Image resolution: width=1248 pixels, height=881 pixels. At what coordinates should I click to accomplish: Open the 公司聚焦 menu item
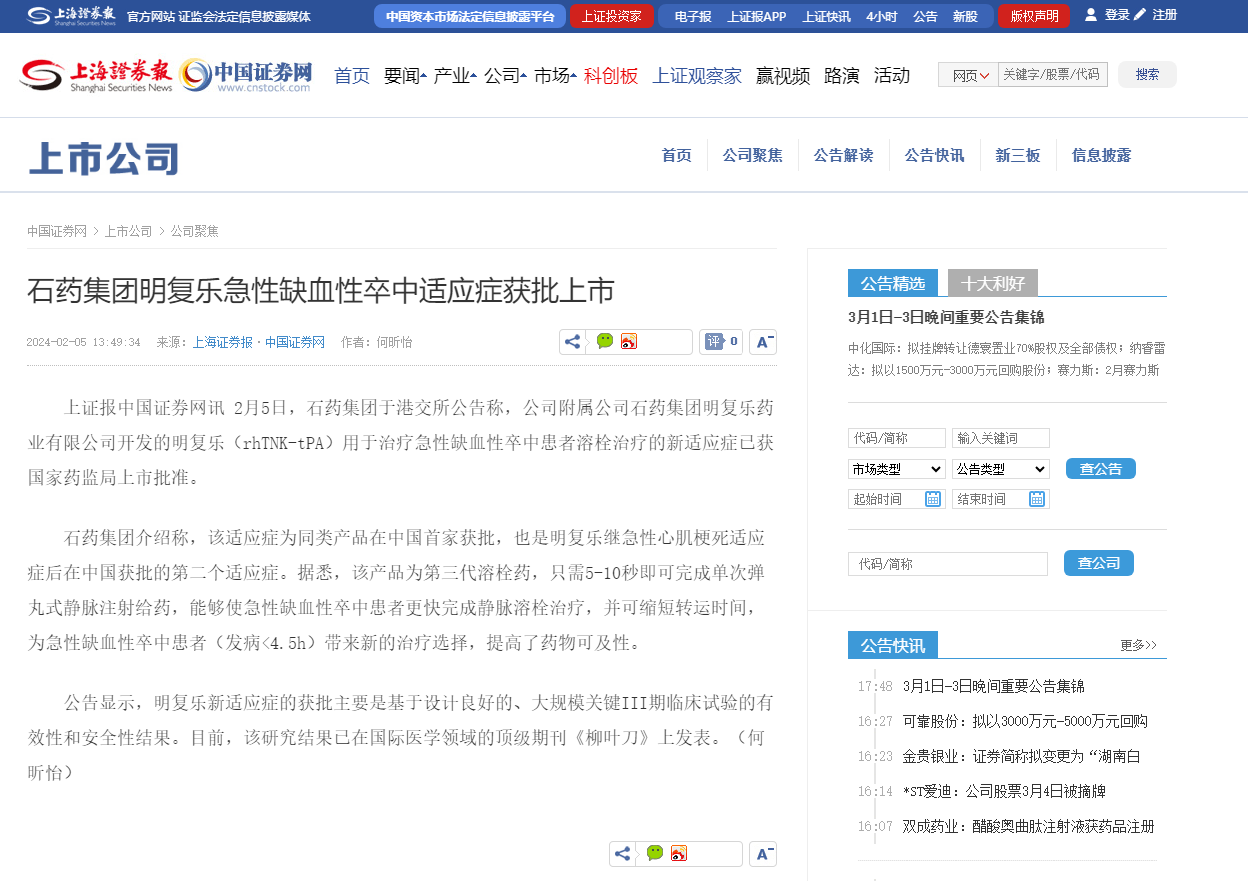click(x=752, y=155)
